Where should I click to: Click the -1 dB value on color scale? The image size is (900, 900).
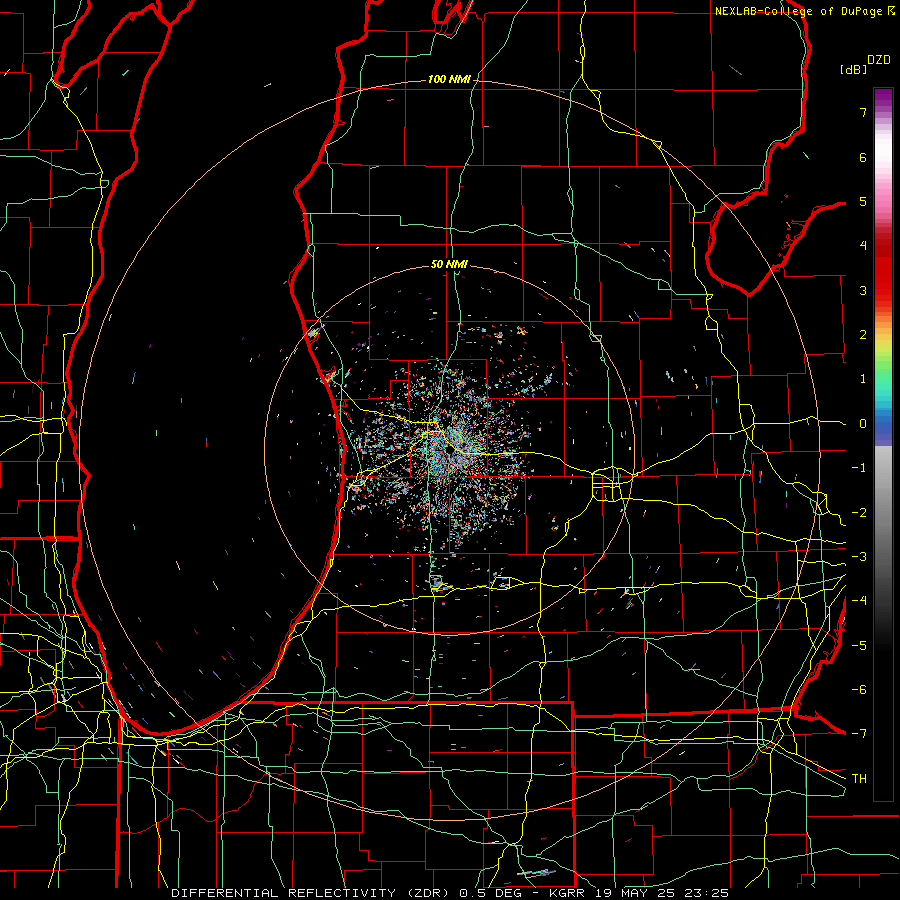[x=859, y=468]
